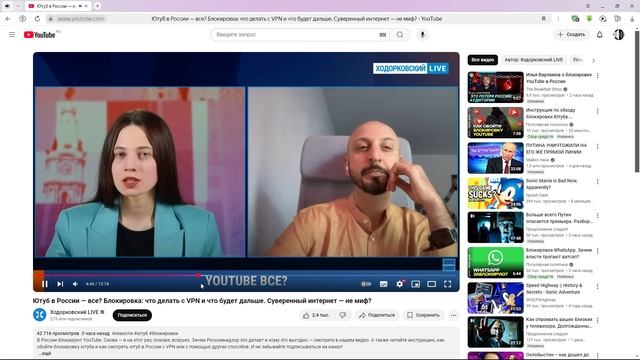Skip to next video in player
This screenshot has height=360, width=640.
[x=60, y=284]
